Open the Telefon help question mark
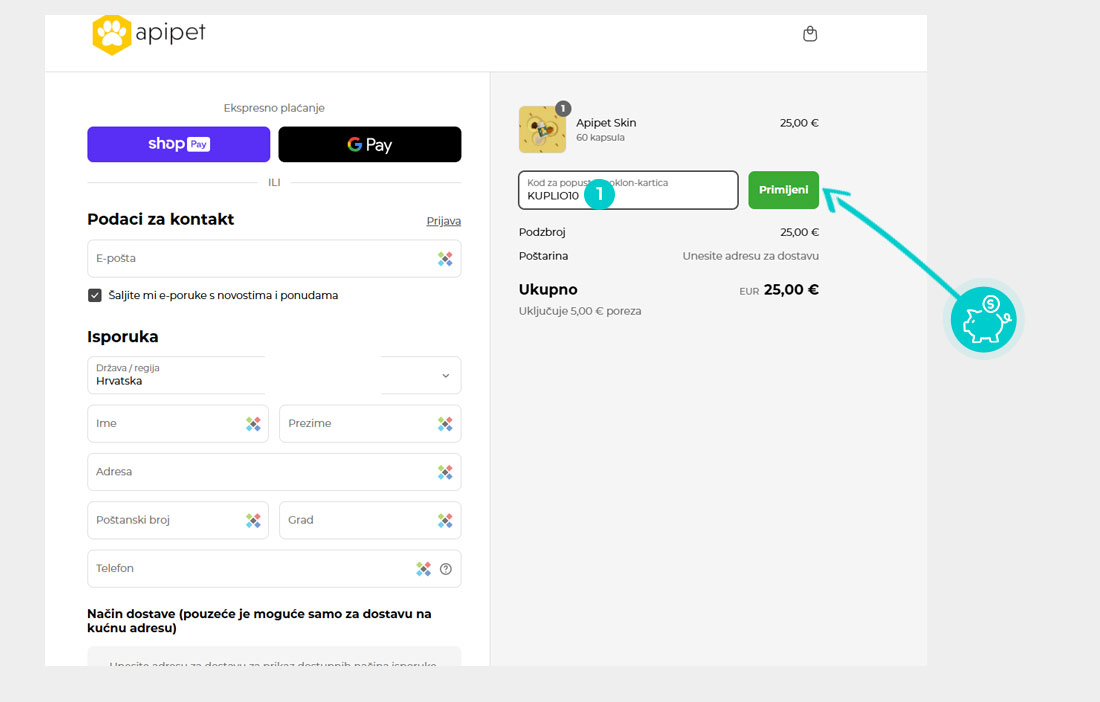This screenshot has width=1100, height=702. coord(445,569)
